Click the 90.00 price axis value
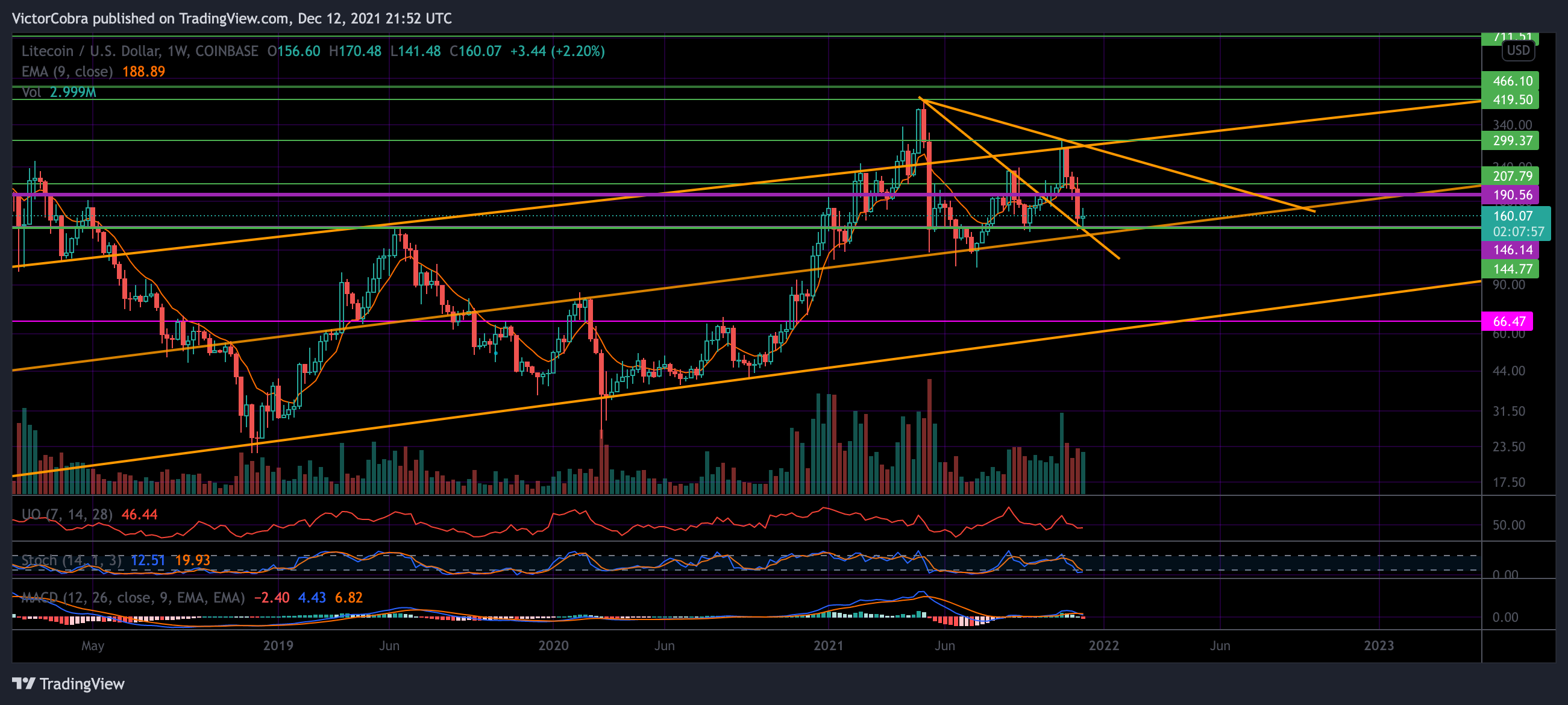This screenshot has height=705, width=1568. [1508, 285]
